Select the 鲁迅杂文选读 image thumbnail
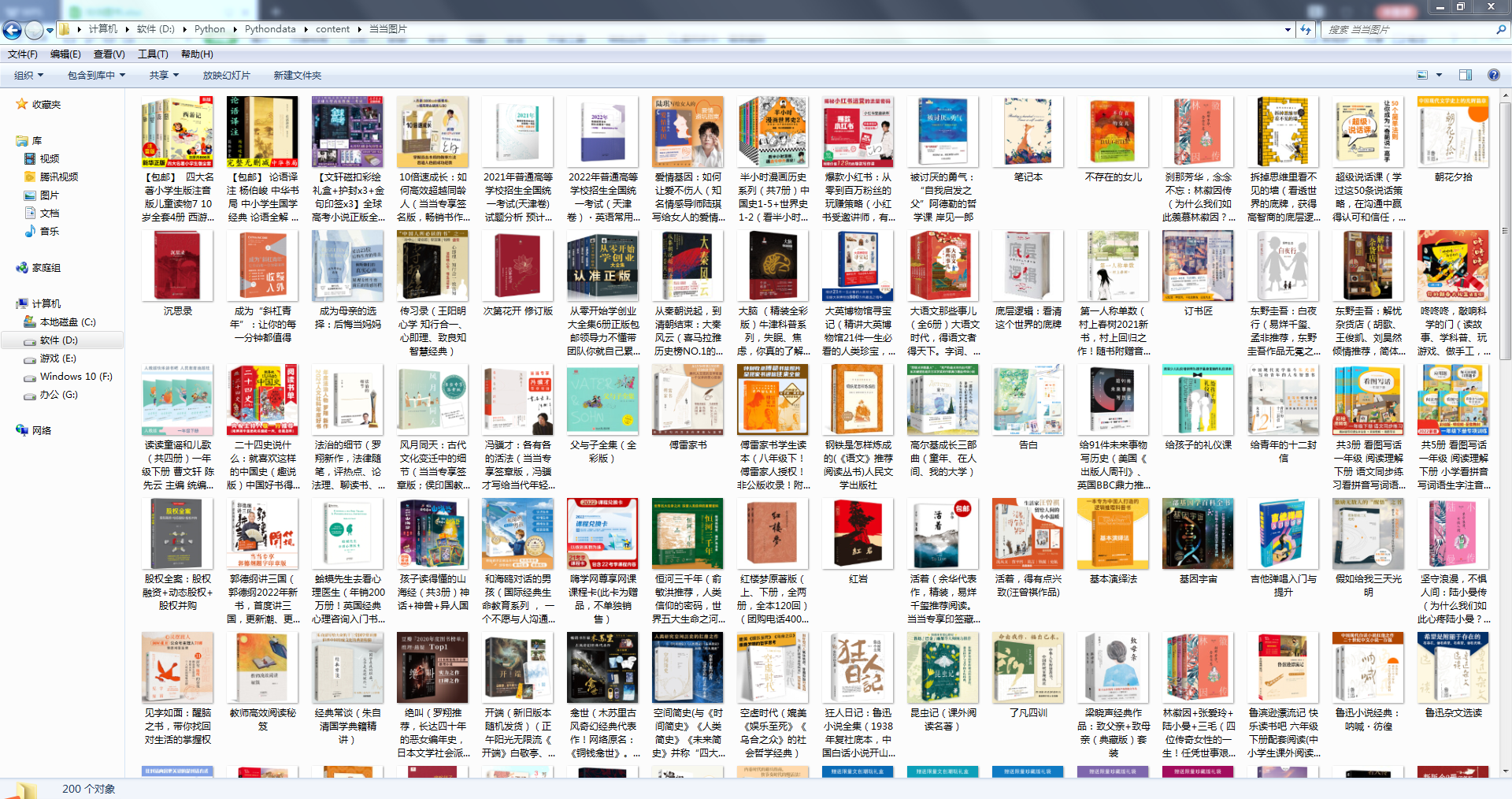This screenshot has width=1512, height=799. pos(1453,668)
